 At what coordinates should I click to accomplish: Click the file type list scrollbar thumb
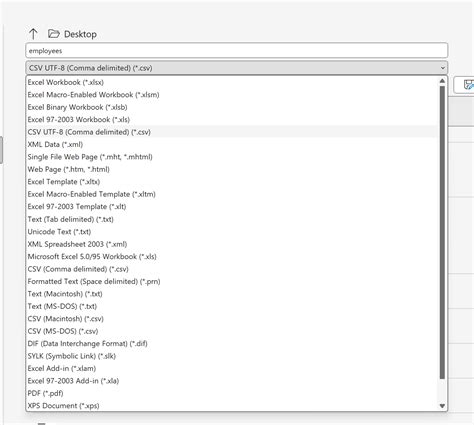tap(442, 232)
